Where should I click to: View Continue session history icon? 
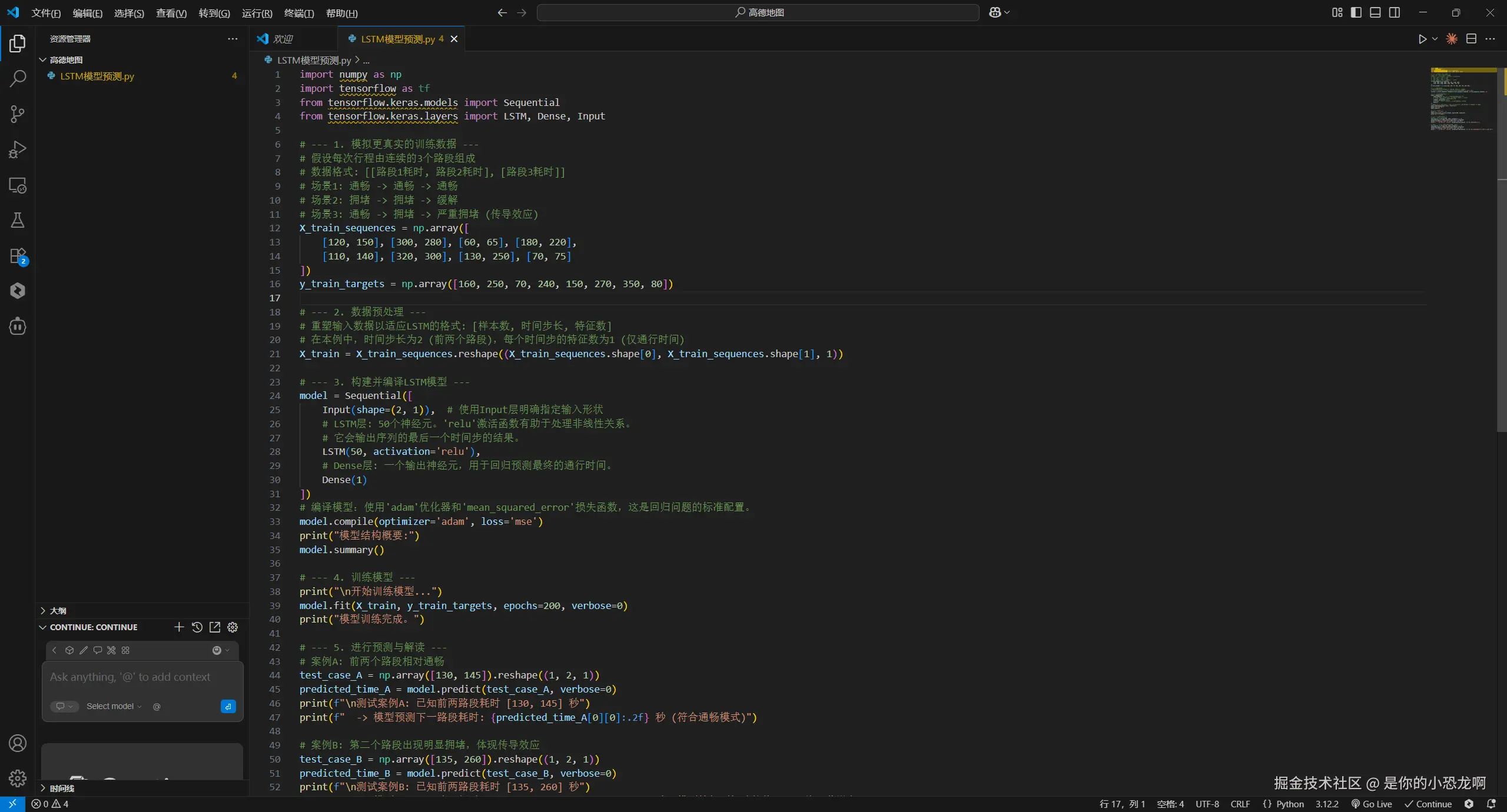click(x=197, y=627)
